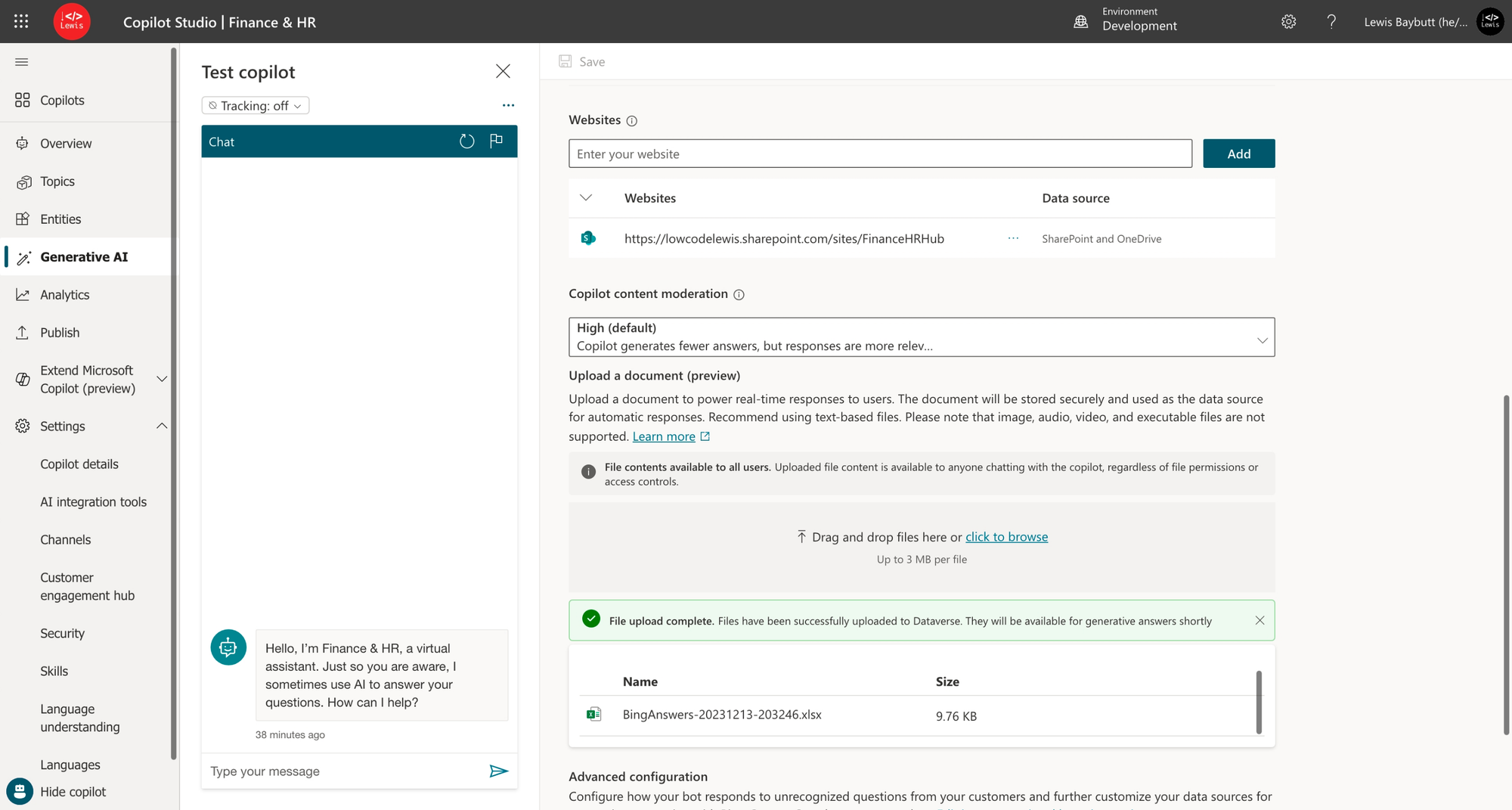This screenshot has width=1512, height=810.
Task: Click the 'click to browse' upload link
Action: click(1006, 536)
